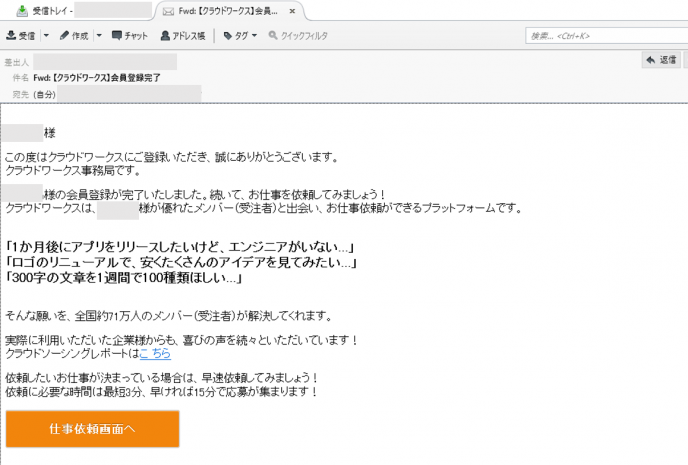Viewport: 688px width, 465px height.
Task: Click the line 「ロゴのリニューアルで
Action: 181,263
